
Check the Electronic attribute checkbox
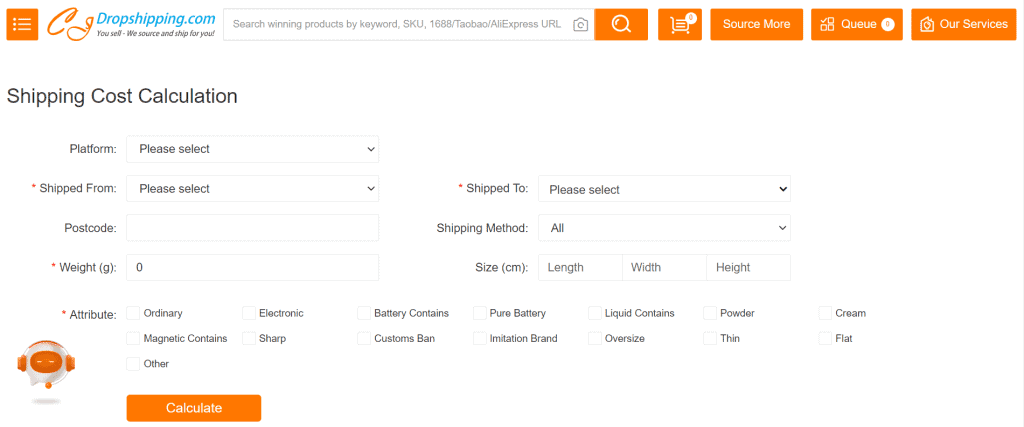coord(249,313)
